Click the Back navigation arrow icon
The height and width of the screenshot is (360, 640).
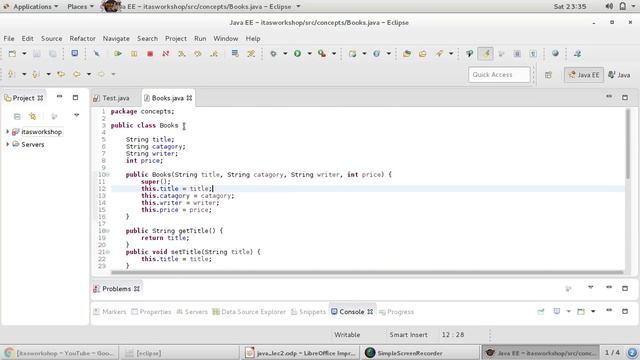[x=76, y=74]
